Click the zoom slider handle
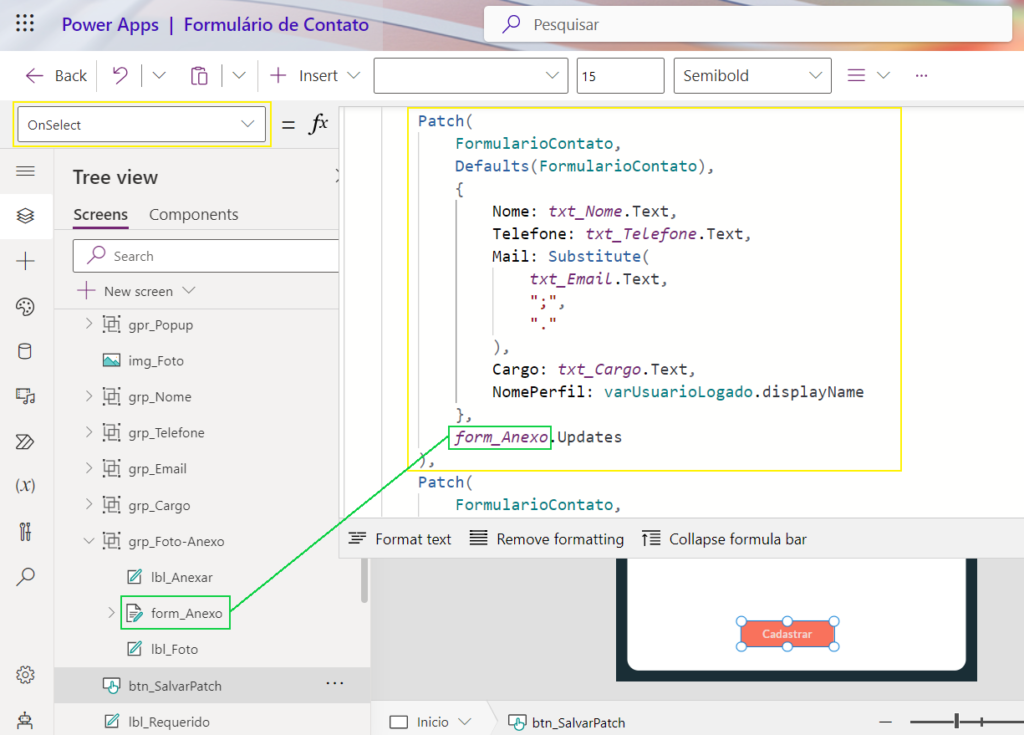Image resolution: width=1024 pixels, height=735 pixels. pos(957,721)
